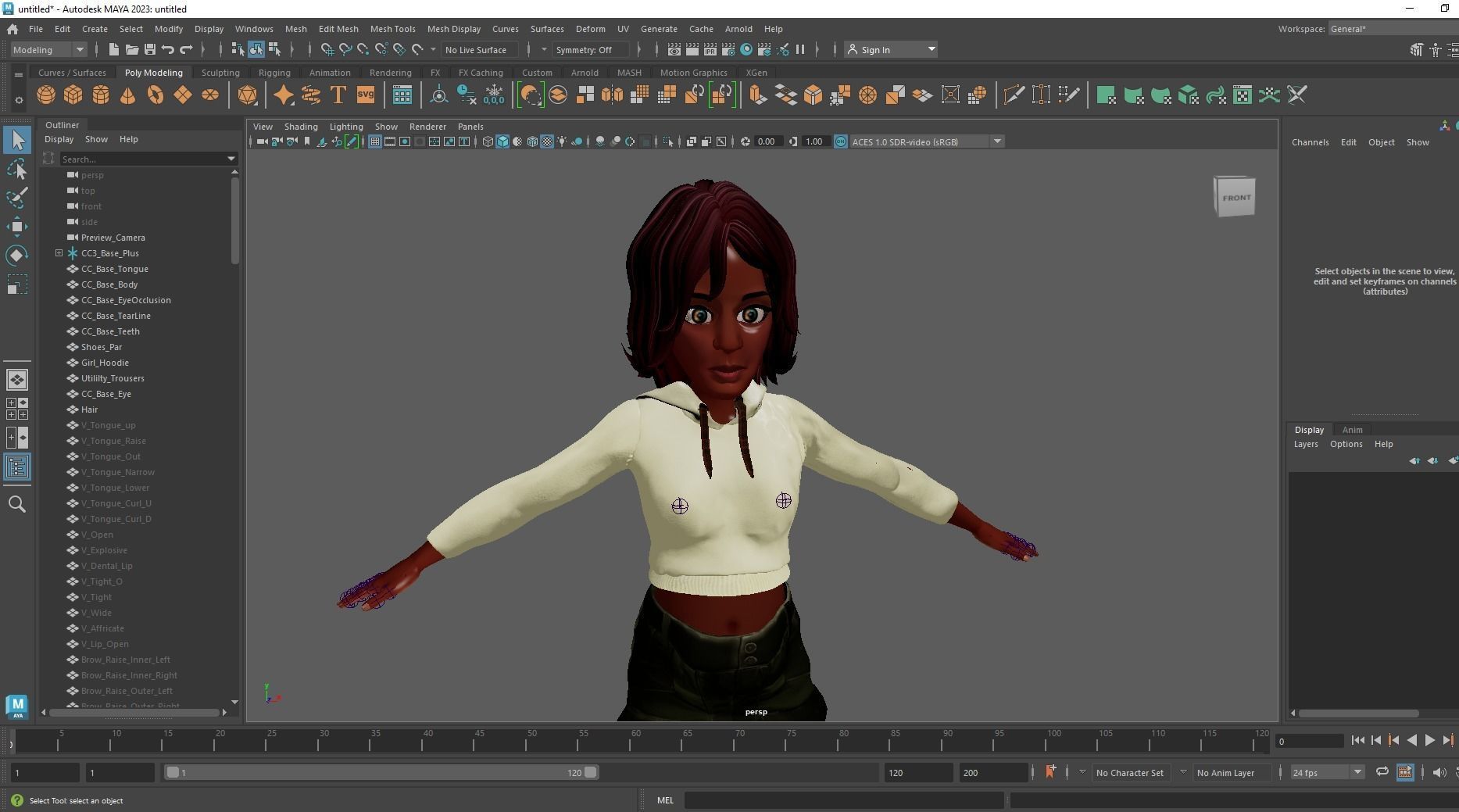The image size is (1459, 812).
Task: Expand the CC3_Base_Plus node in Outliner
Action: pyautogui.click(x=59, y=252)
